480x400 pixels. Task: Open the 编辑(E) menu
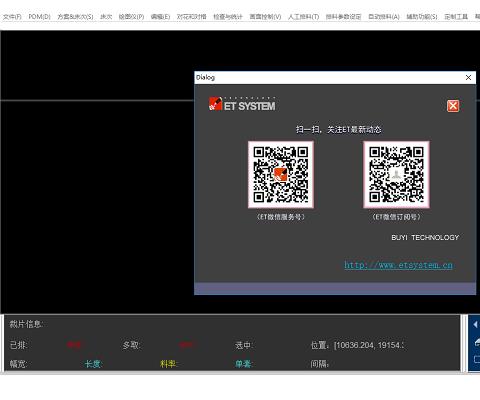[160, 17]
